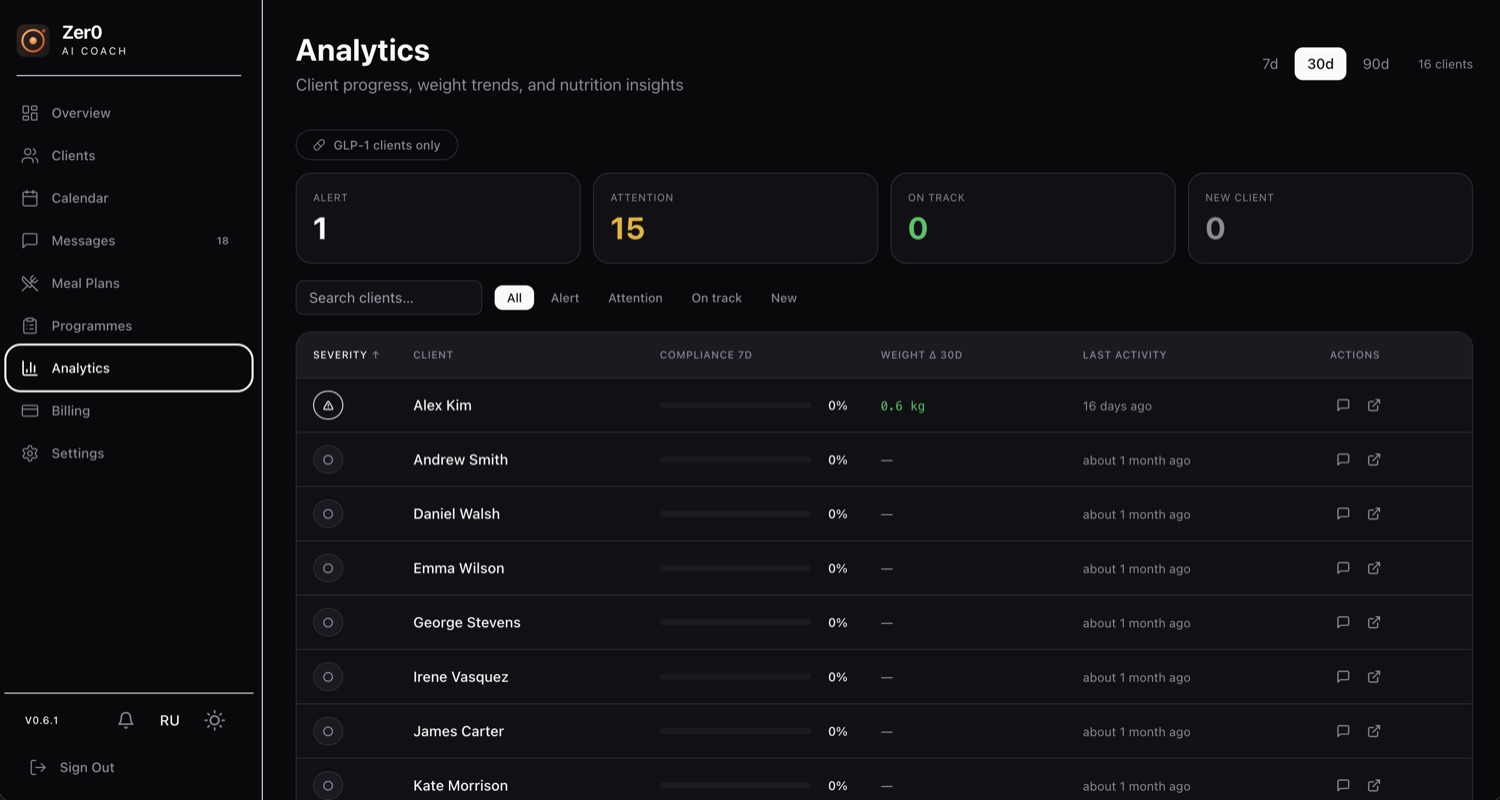
Task: Open external link icon for Alex Kim
Action: (1374, 405)
